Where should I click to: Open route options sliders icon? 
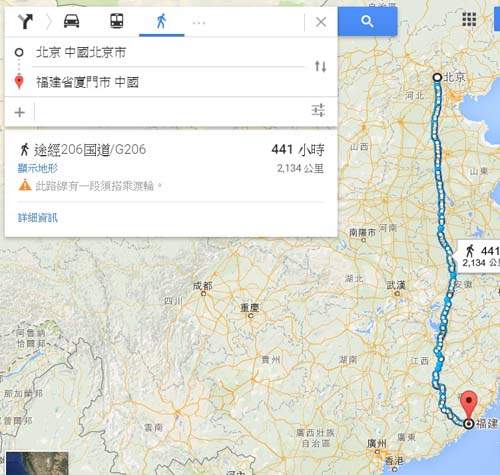pos(318,110)
